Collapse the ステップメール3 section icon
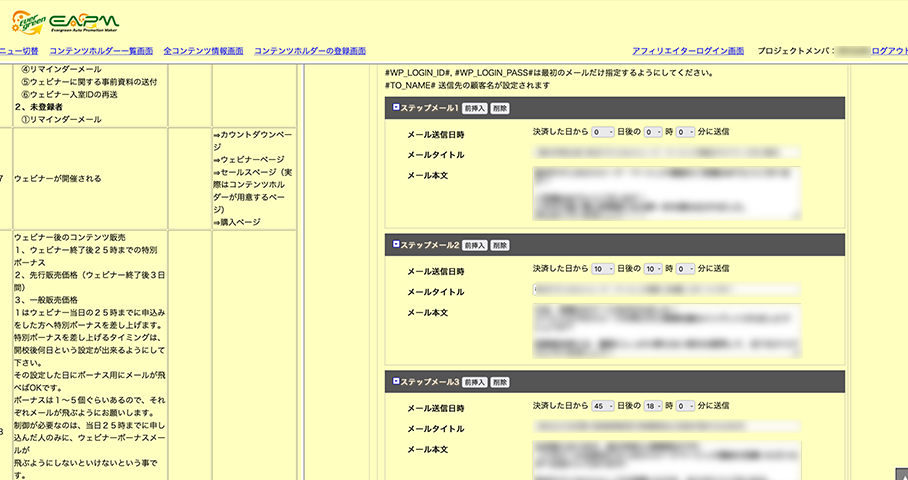This screenshot has height=480, width=908. [x=395, y=381]
